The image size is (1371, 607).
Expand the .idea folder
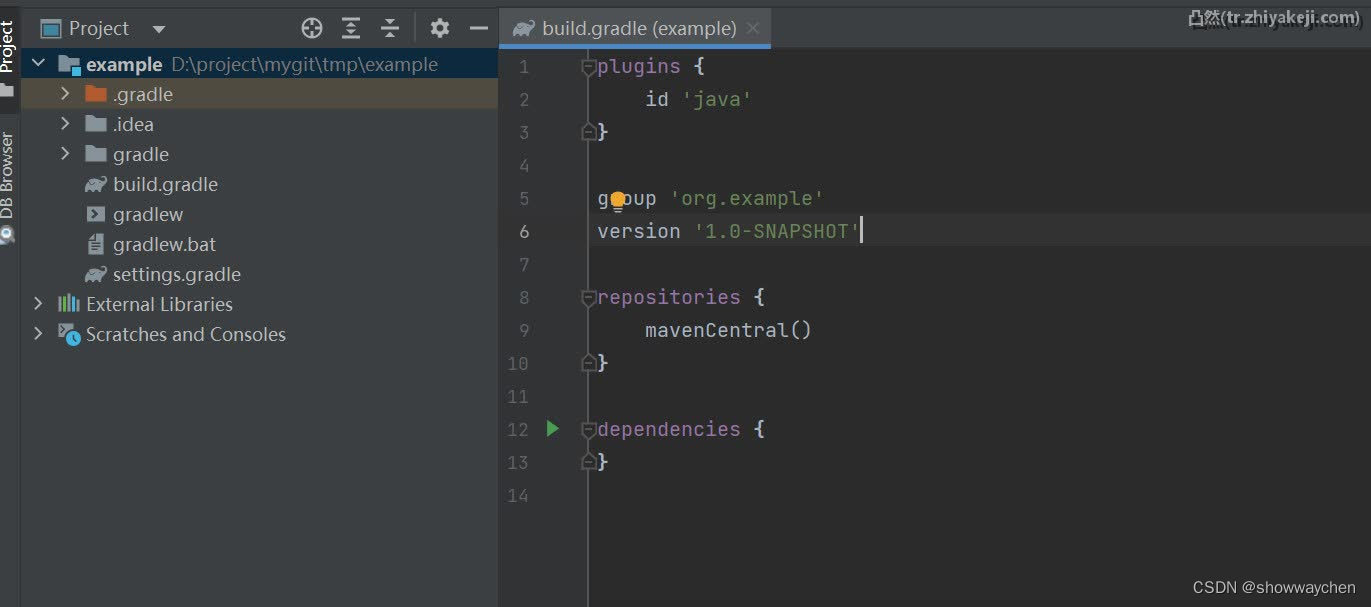[65, 124]
